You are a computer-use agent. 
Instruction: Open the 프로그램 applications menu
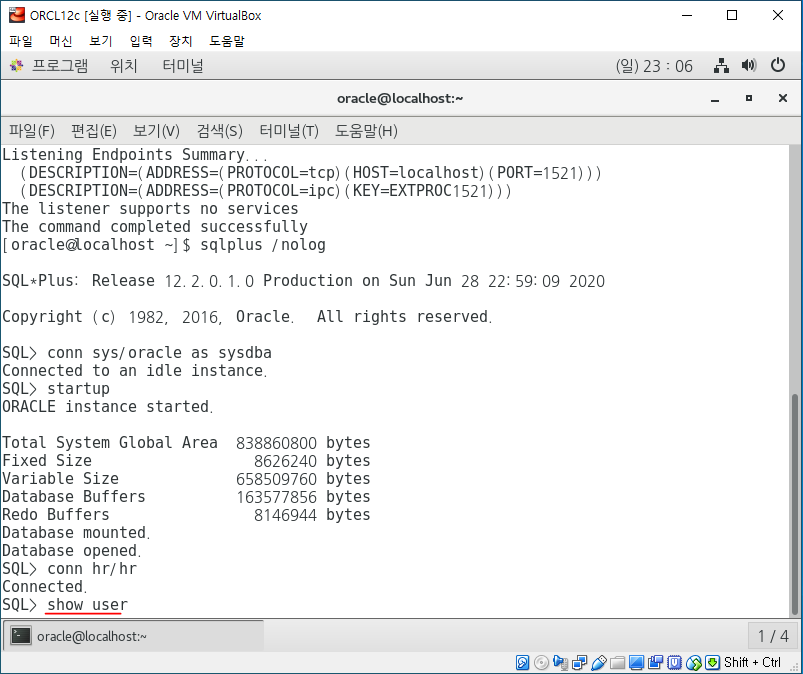(60, 66)
